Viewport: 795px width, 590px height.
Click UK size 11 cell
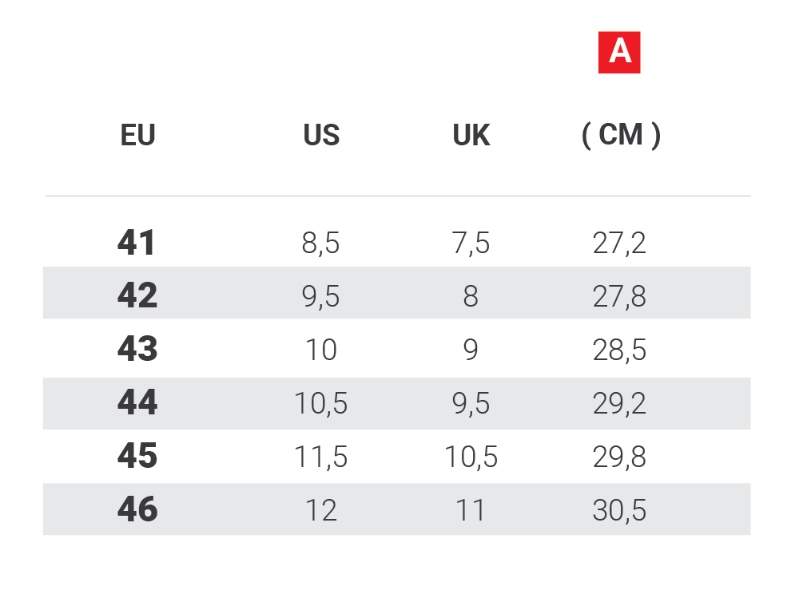point(471,511)
